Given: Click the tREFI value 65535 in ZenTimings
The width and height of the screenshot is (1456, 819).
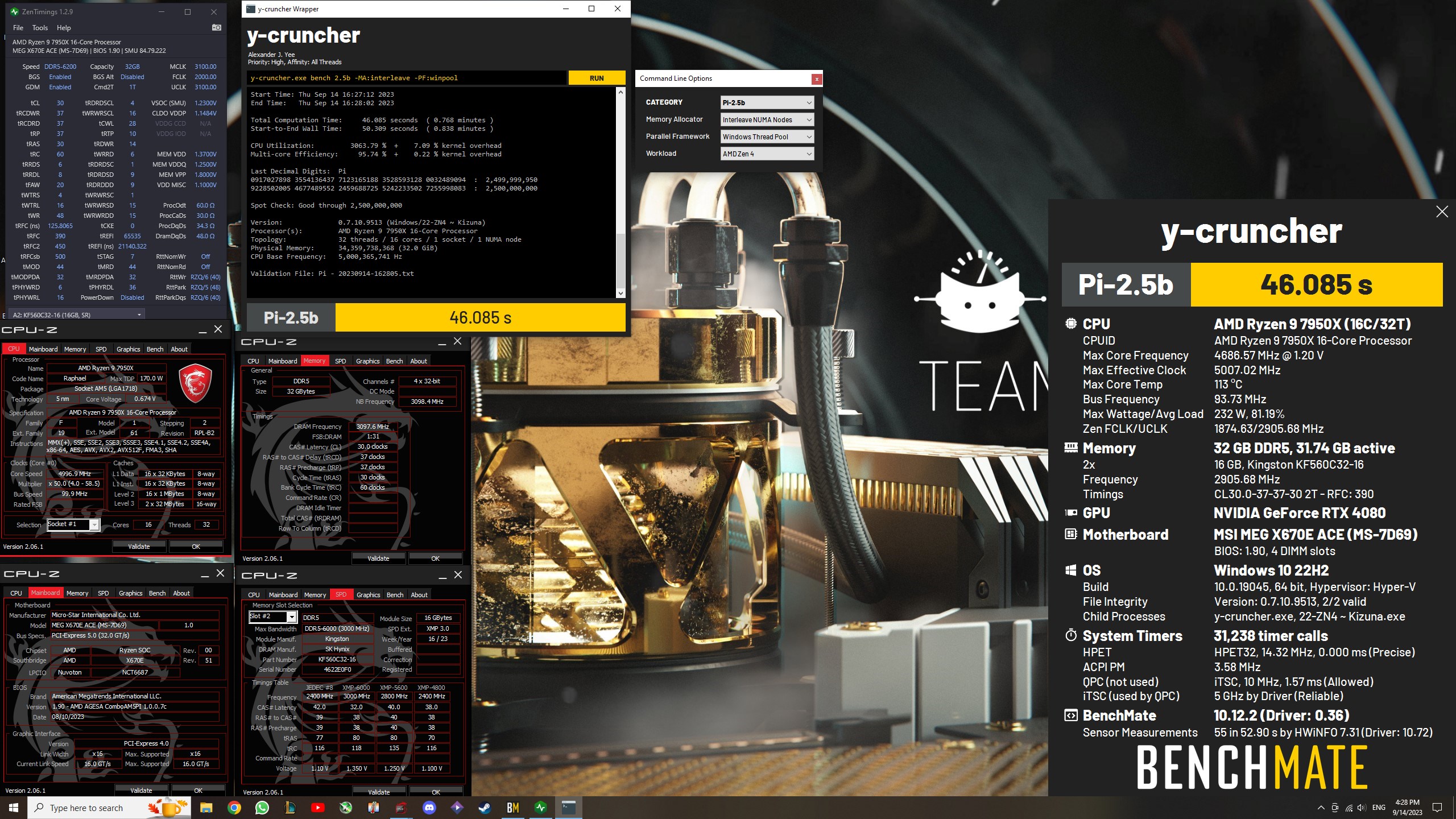Looking at the screenshot, I should pos(132,236).
